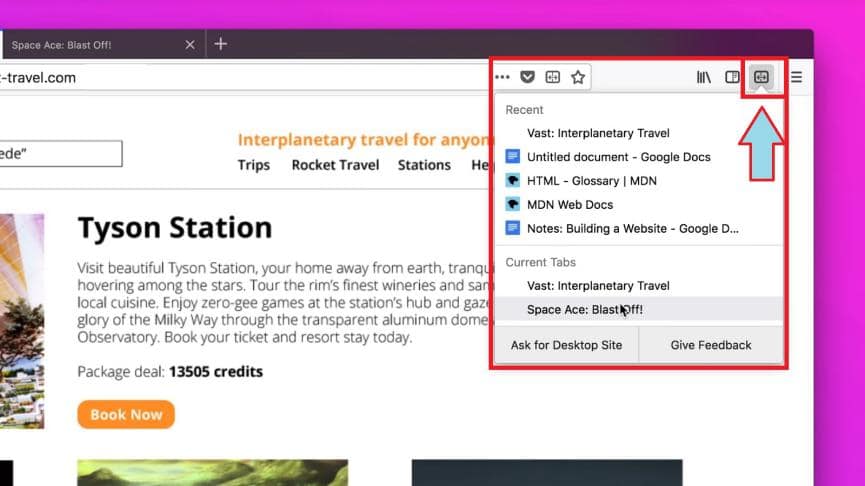Click the Tyson Station photo

[x=22, y=321]
